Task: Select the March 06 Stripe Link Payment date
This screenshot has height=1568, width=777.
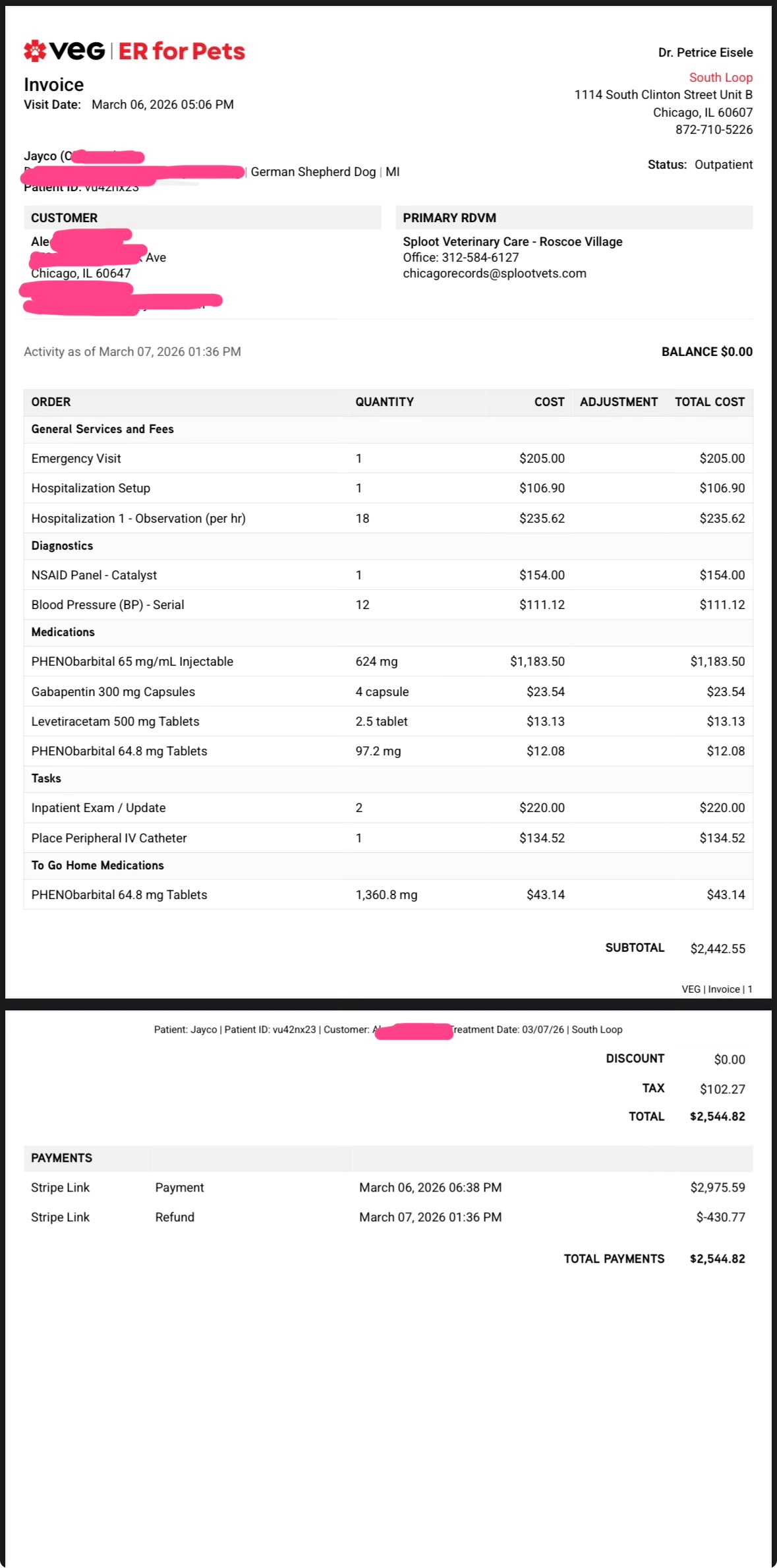Action: pos(430,1188)
